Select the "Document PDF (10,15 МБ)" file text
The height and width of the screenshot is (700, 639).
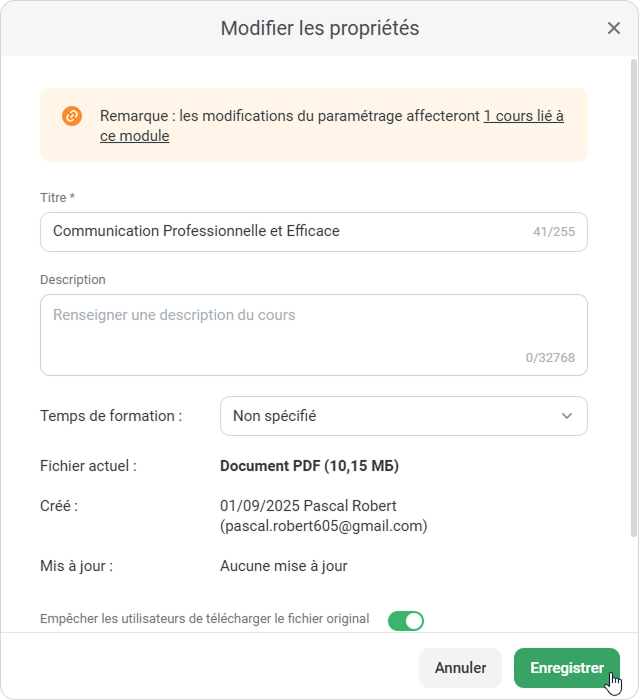point(309,466)
